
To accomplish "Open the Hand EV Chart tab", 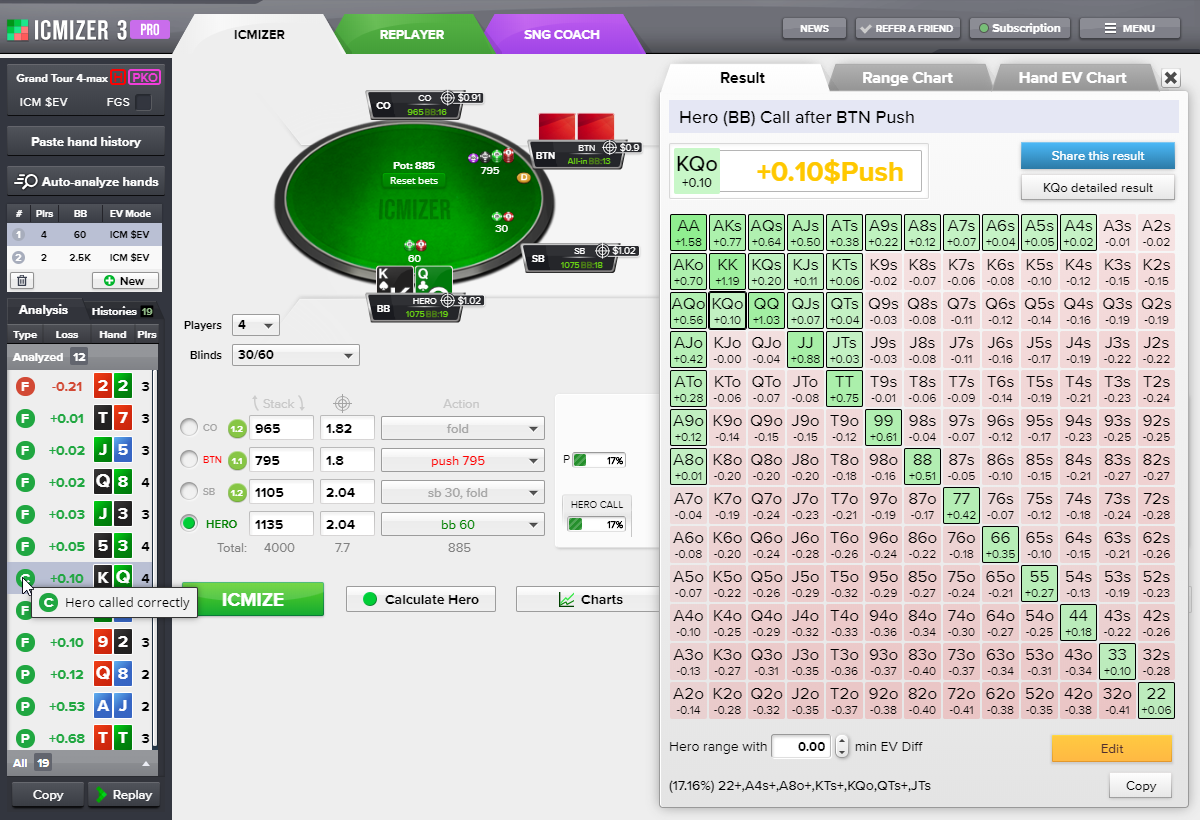I will click(x=1072, y=78).
